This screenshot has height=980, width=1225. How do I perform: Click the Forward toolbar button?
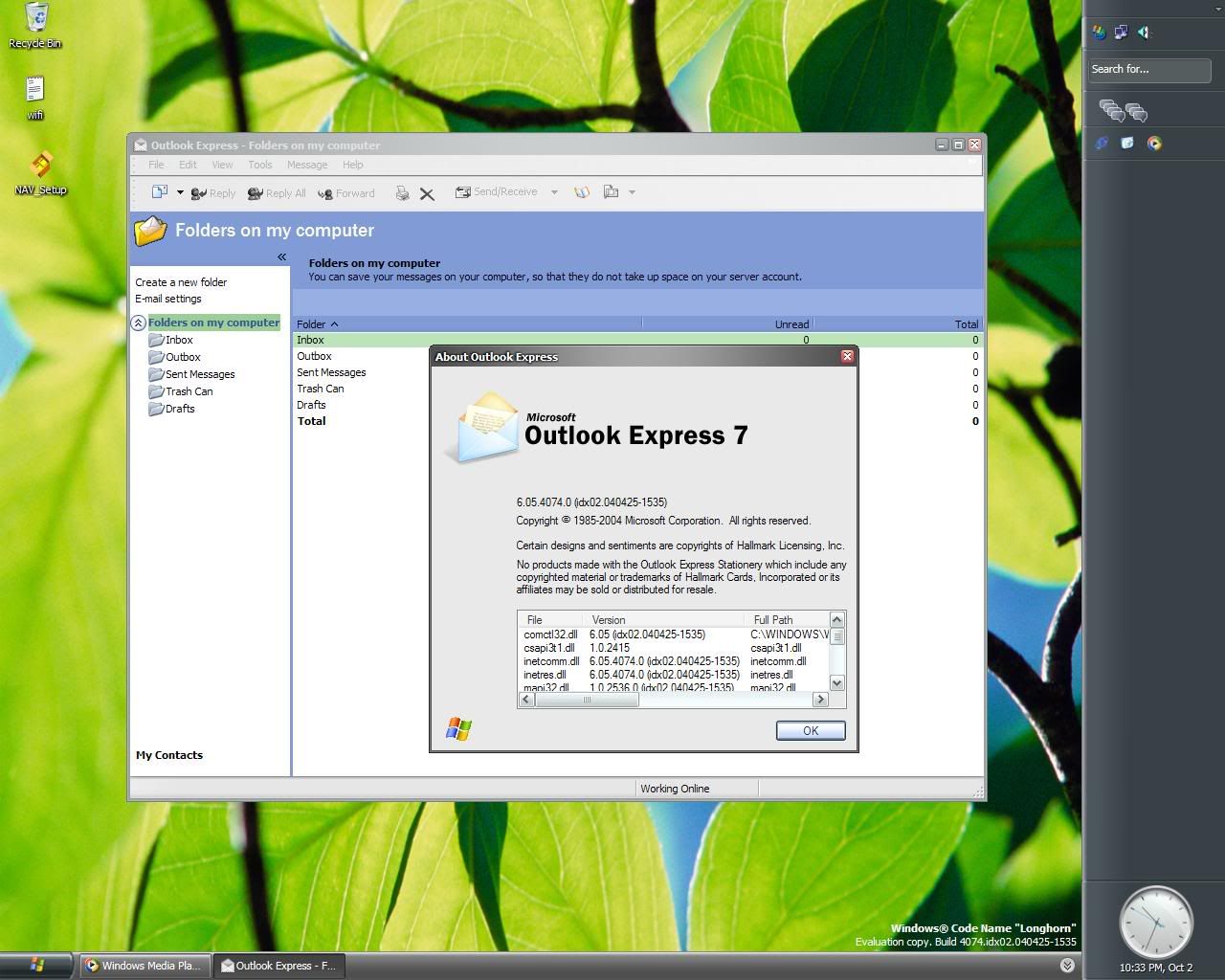point(346,193)
